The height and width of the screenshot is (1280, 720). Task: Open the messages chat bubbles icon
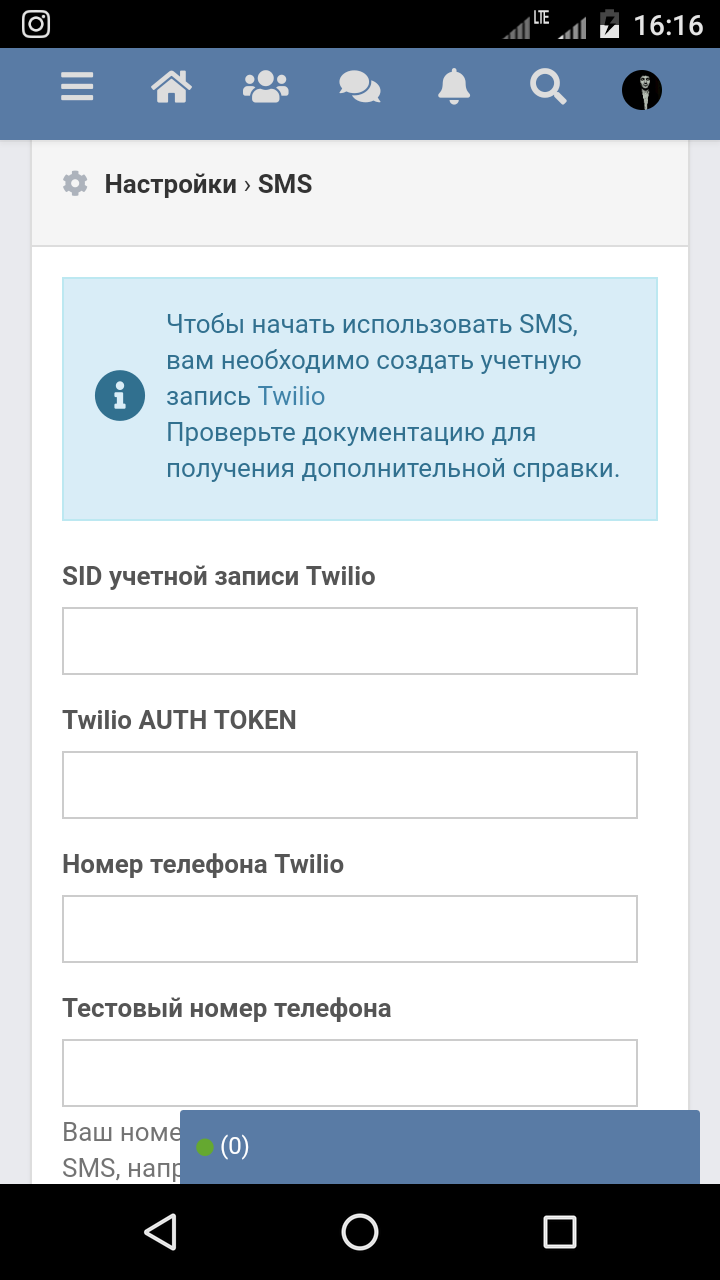pyautogui.click(x=359, y=87)
